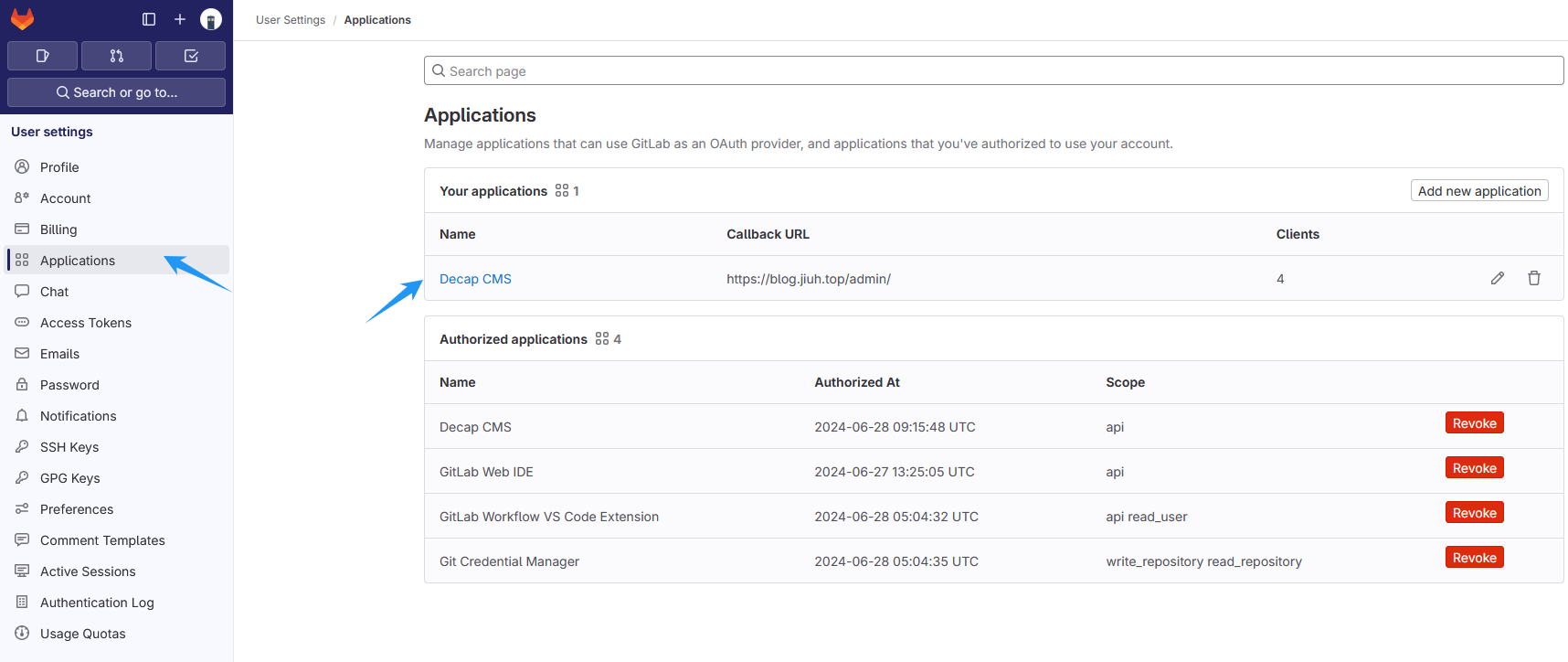Open the Profile settings page

(x=59, y=167)
